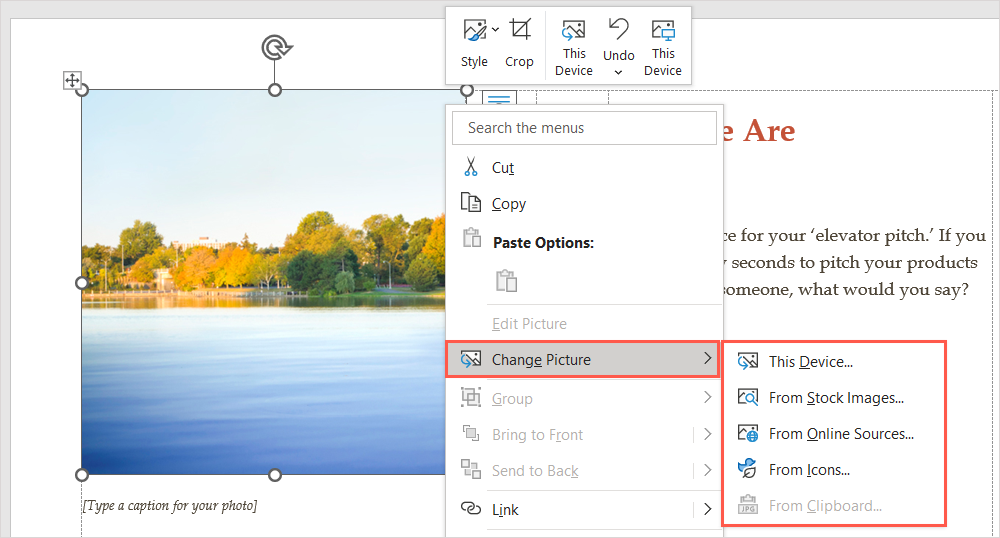
Task: Choose From Icons option
Action: 809,470
